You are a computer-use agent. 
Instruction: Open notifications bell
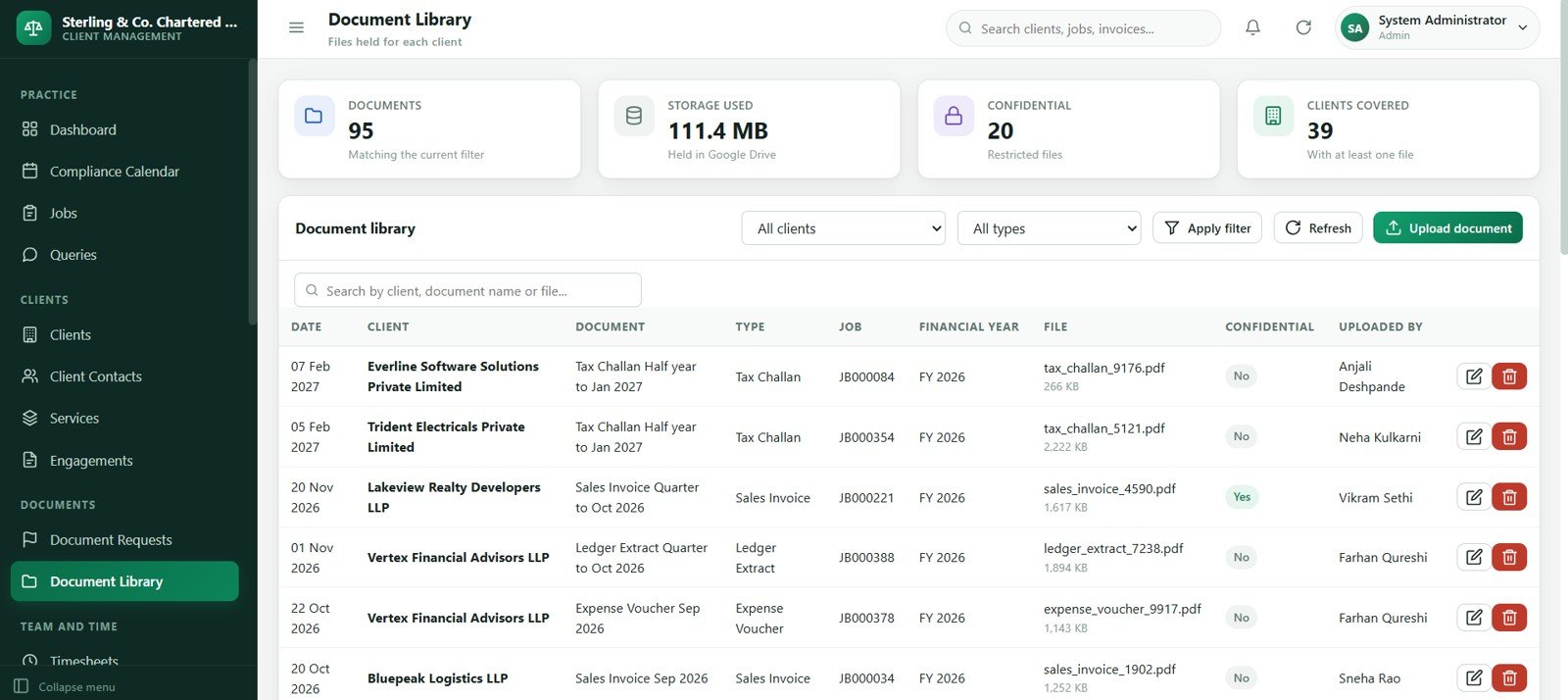click(x=1252, y=27)
